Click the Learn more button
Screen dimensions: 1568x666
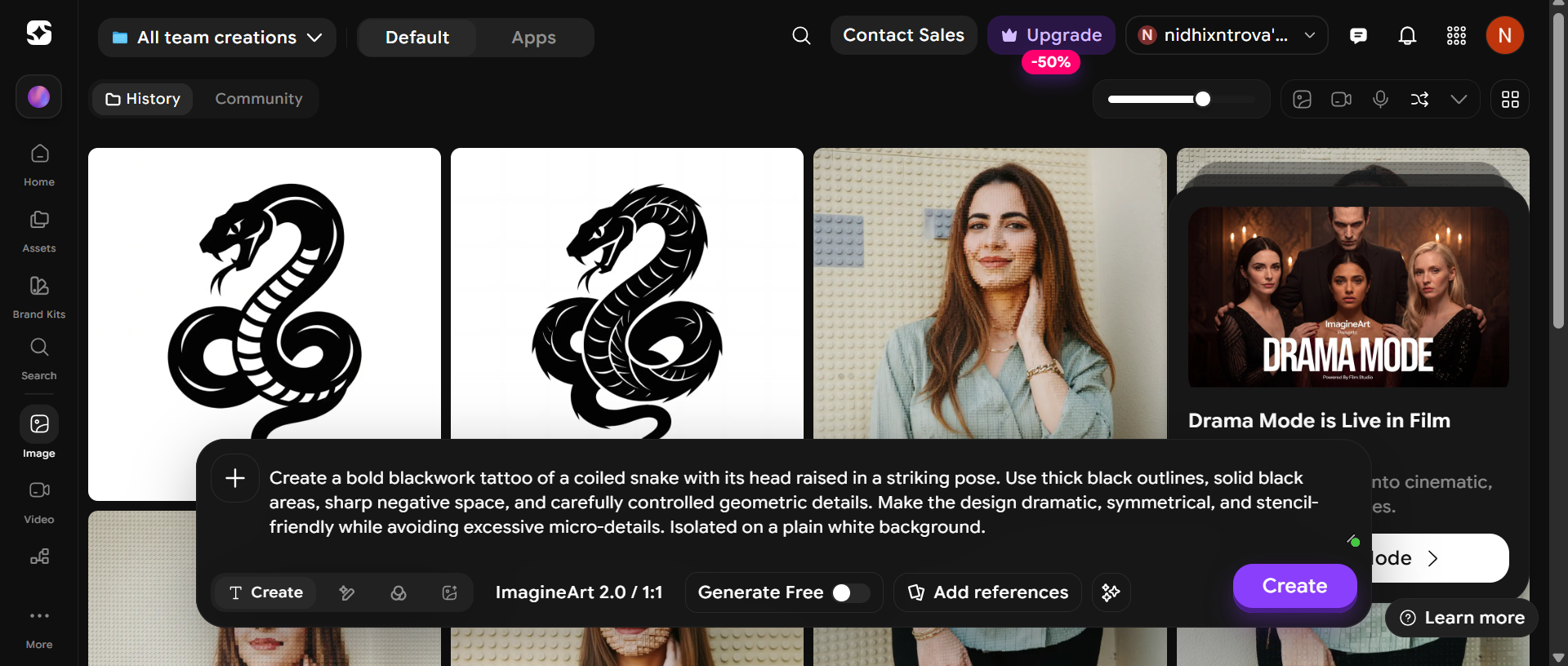point(1462,618)
